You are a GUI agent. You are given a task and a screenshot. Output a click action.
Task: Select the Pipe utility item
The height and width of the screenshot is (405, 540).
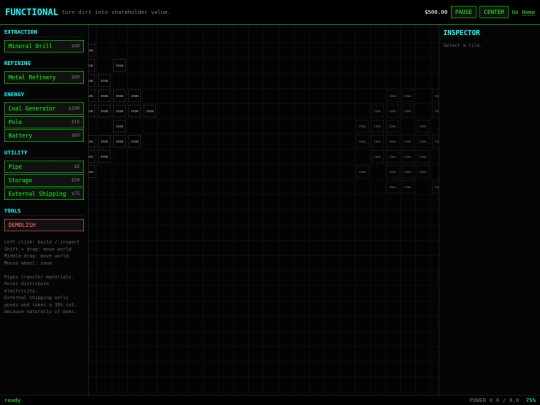click(x=44, y=167)
